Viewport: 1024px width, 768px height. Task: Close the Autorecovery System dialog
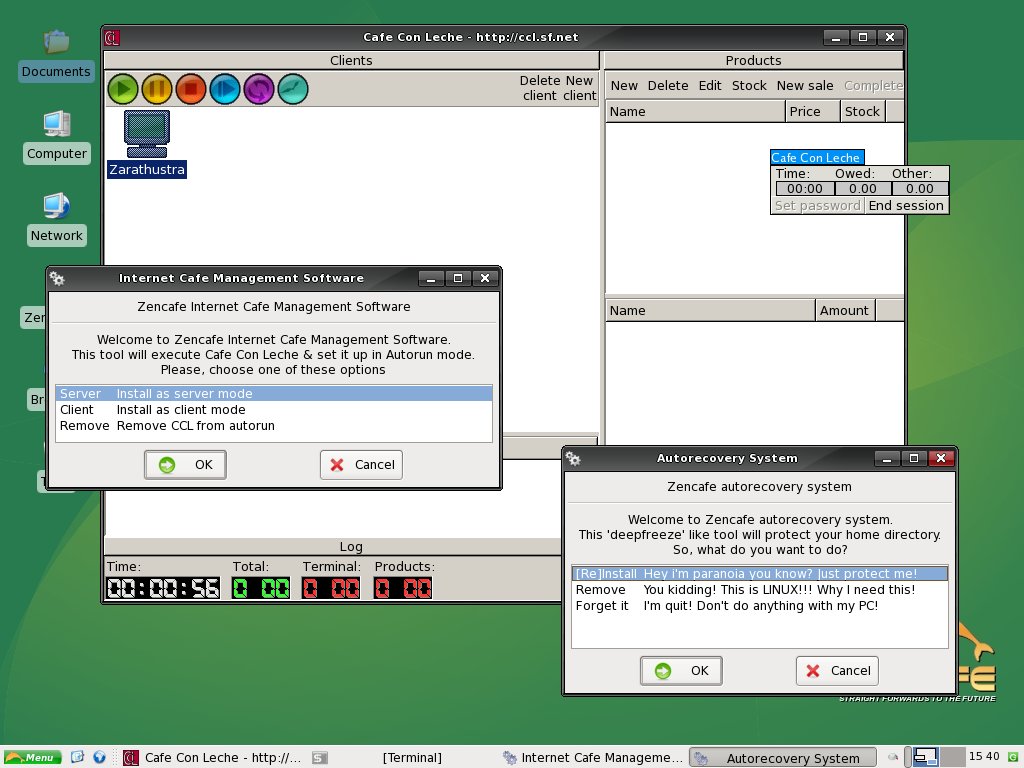(941, 458)
